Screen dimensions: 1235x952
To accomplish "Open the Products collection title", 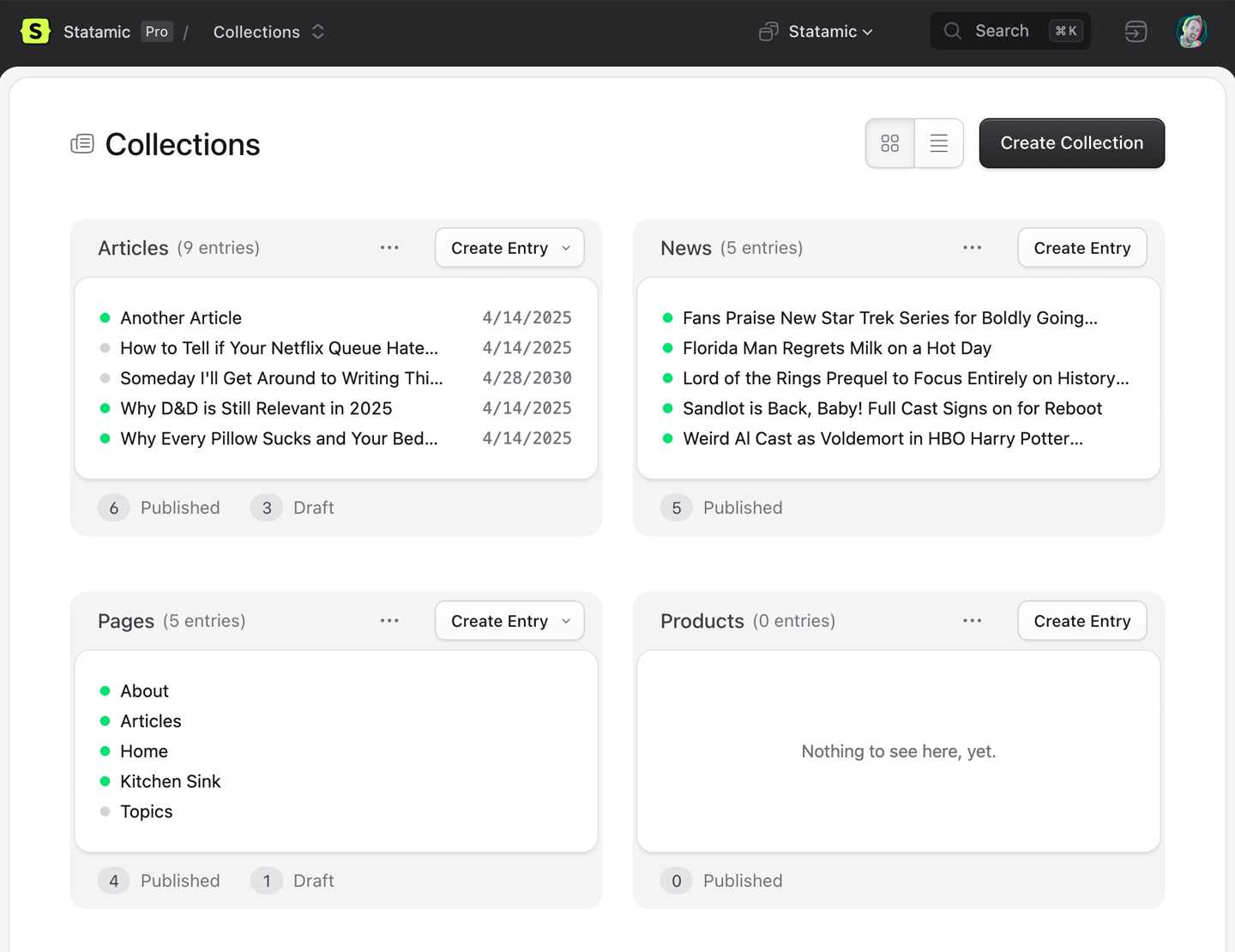I will tap(702, 621).
